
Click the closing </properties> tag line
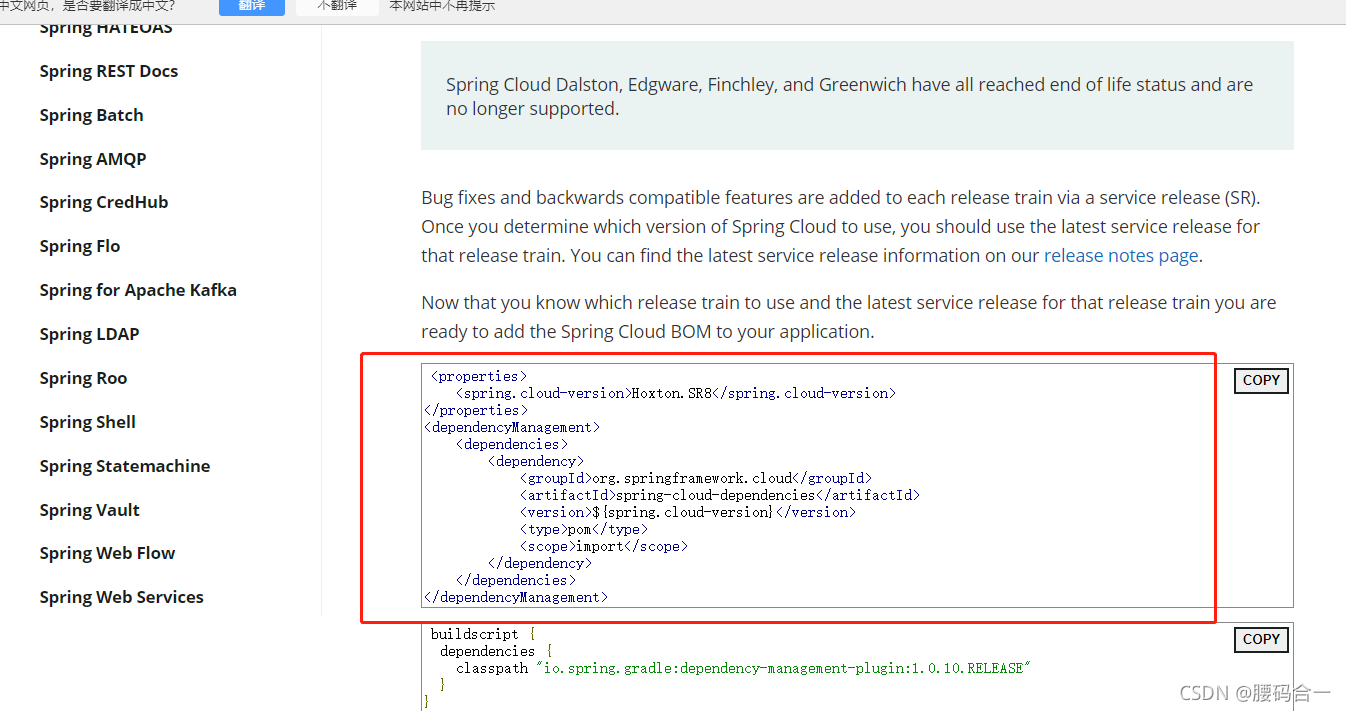[476, 410]
